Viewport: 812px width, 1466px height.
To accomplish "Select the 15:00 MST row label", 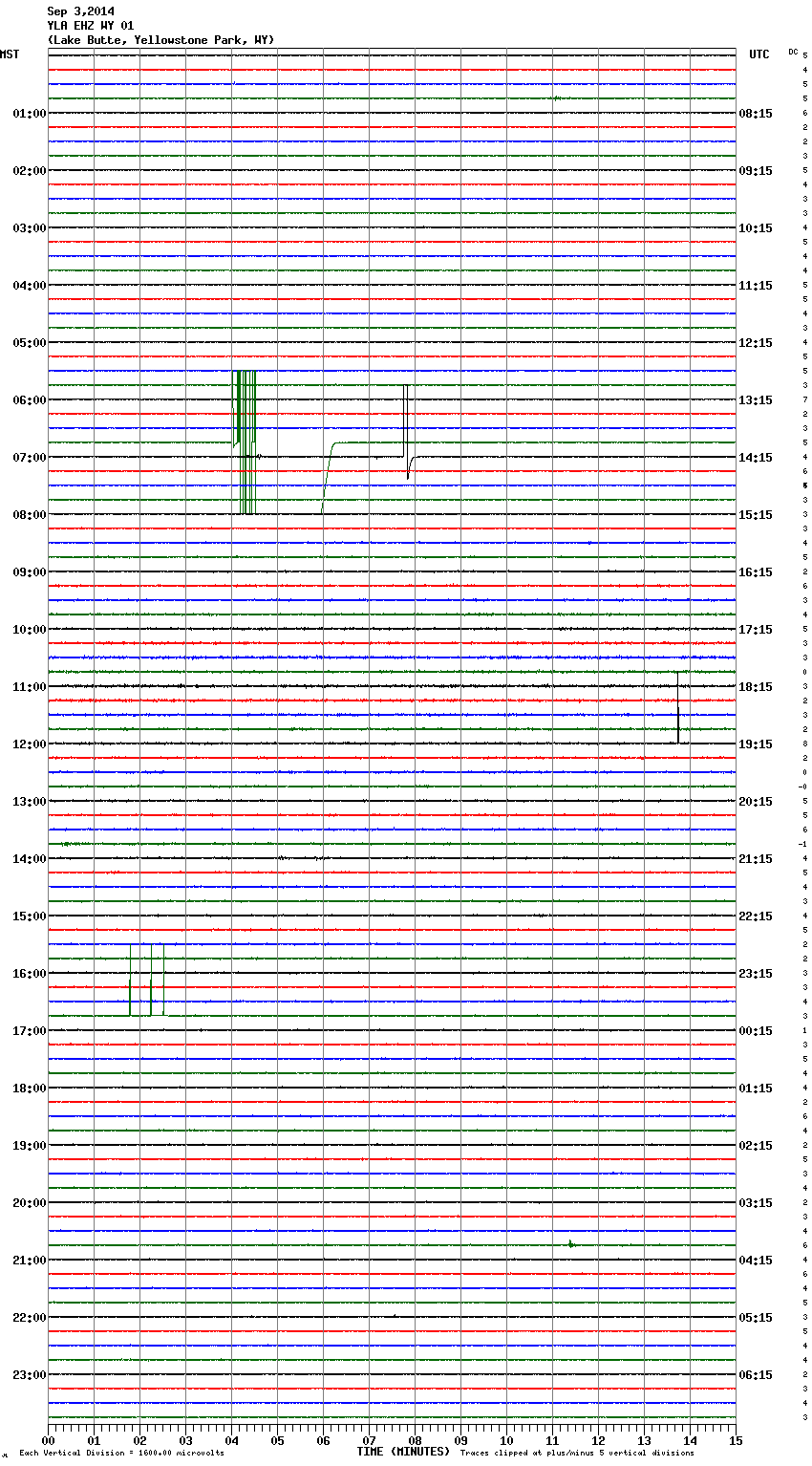I will pyautogui.click(x=30, y=916).
